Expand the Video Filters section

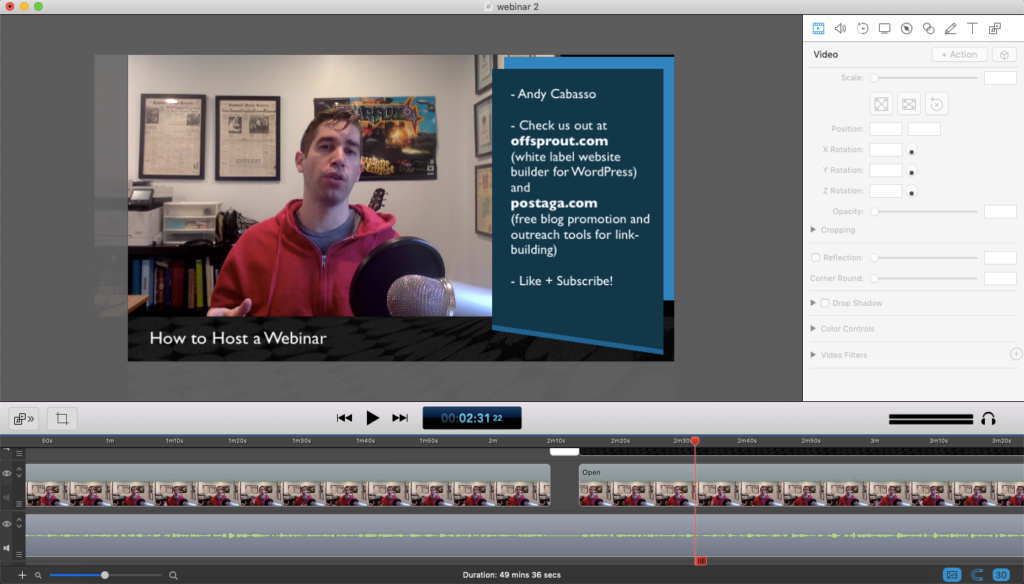point(813,355)
